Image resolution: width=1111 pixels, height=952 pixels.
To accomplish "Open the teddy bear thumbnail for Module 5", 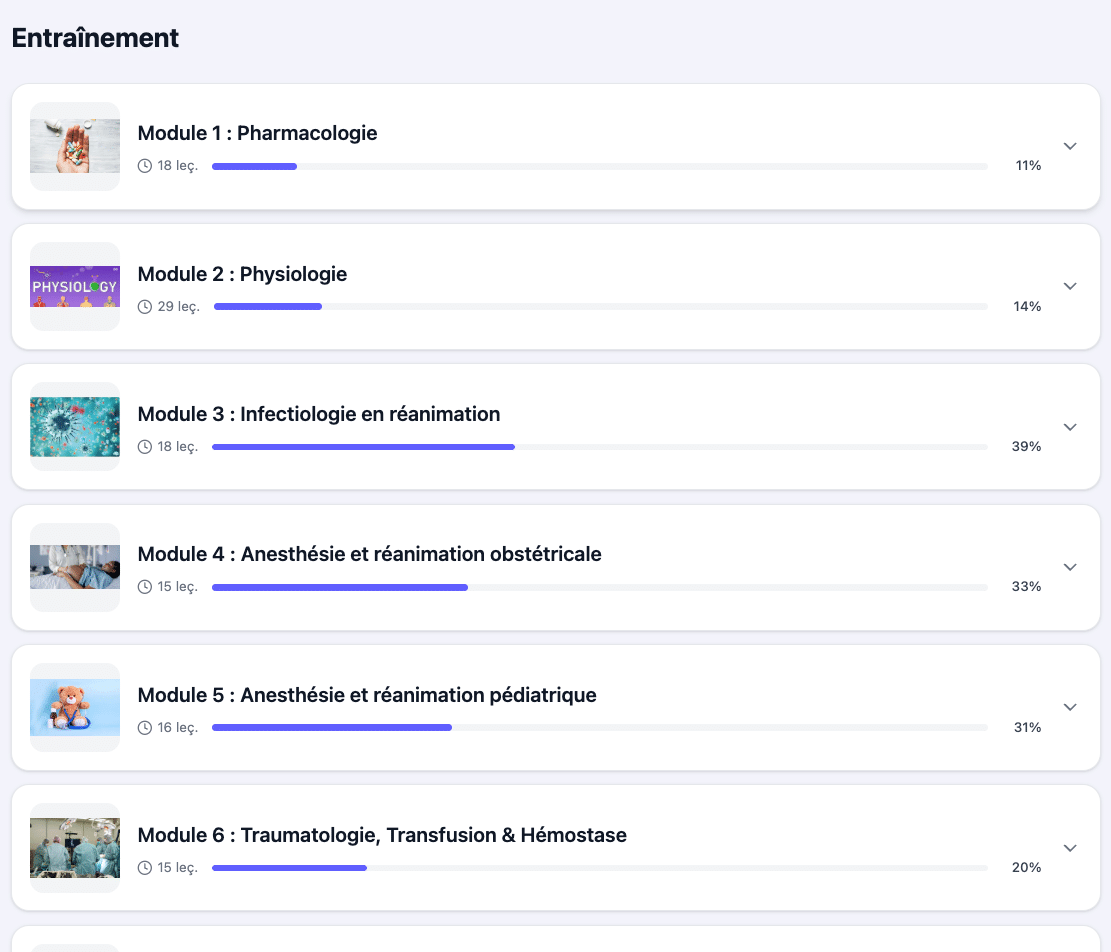I will click(75, 708).
